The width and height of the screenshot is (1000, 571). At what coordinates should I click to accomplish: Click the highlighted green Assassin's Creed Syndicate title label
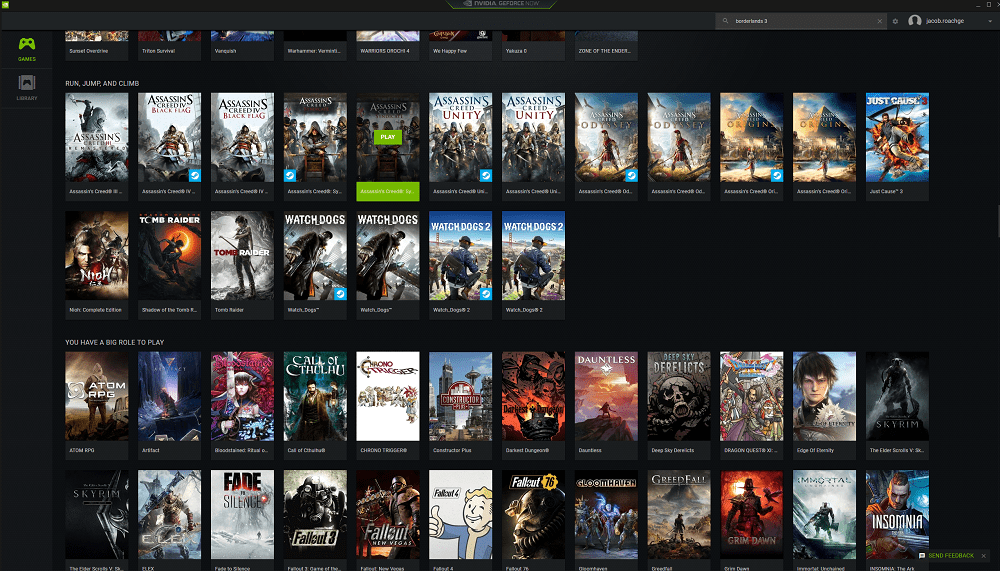pyautogui.click(x=388, y=191)
